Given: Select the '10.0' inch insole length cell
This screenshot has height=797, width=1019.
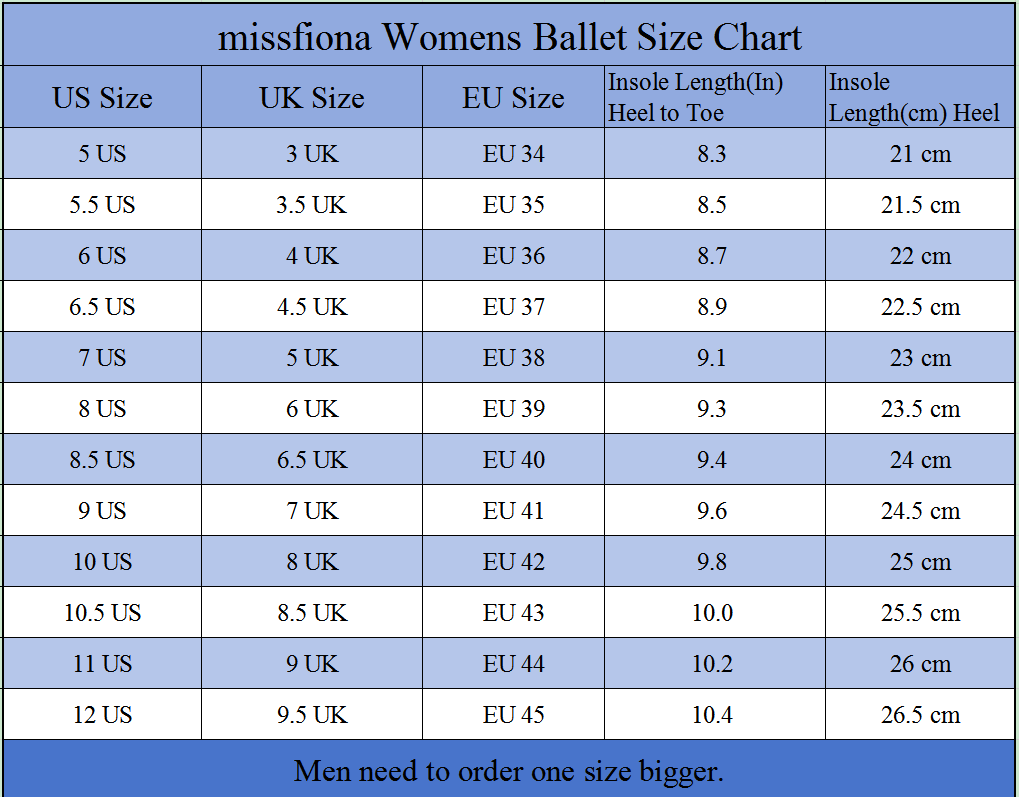Looking at the screenshot, I should click(x=713, y=613).
